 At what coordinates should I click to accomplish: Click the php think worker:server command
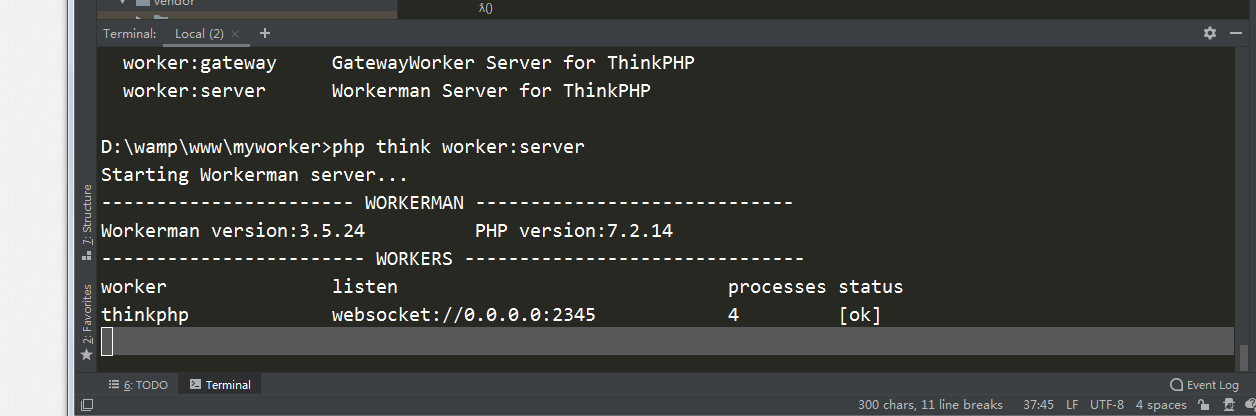tap(458, 147)
